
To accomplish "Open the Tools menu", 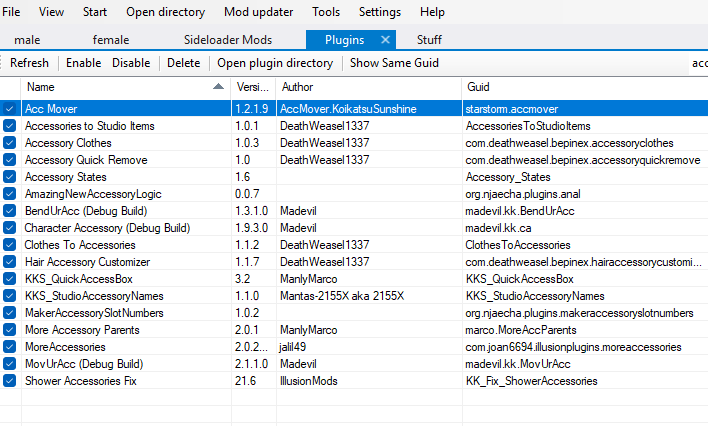I will pos(326,12).
